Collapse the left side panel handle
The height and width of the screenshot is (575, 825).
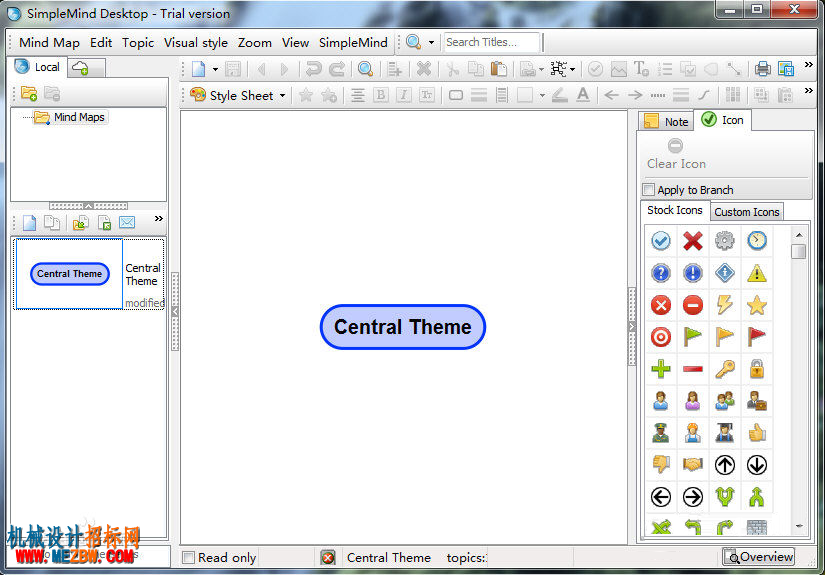pyautogui.click(x=175, y=311)
